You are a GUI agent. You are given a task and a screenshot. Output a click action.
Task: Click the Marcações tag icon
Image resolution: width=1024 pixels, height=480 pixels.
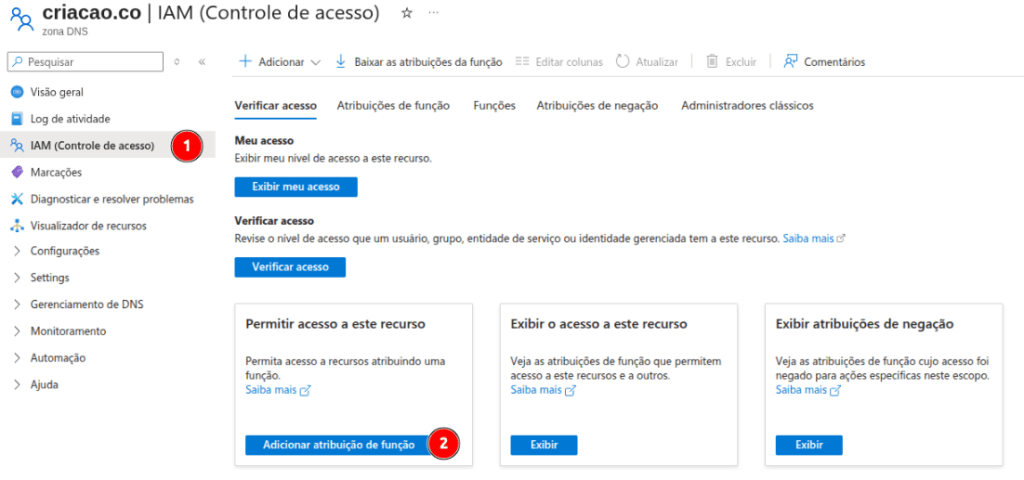tap(17, 172)
